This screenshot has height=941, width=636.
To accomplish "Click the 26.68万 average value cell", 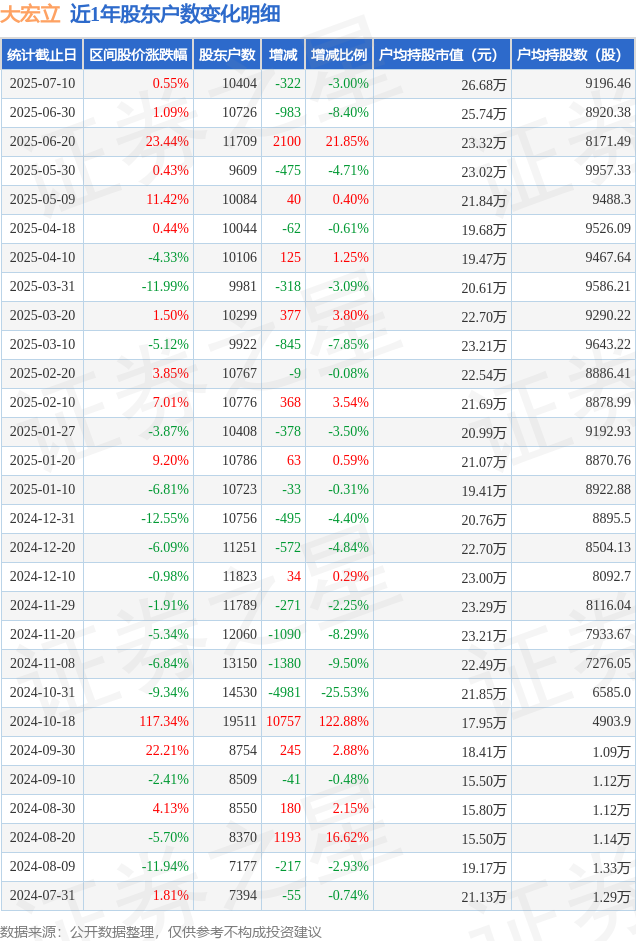I will pos(484,85).
